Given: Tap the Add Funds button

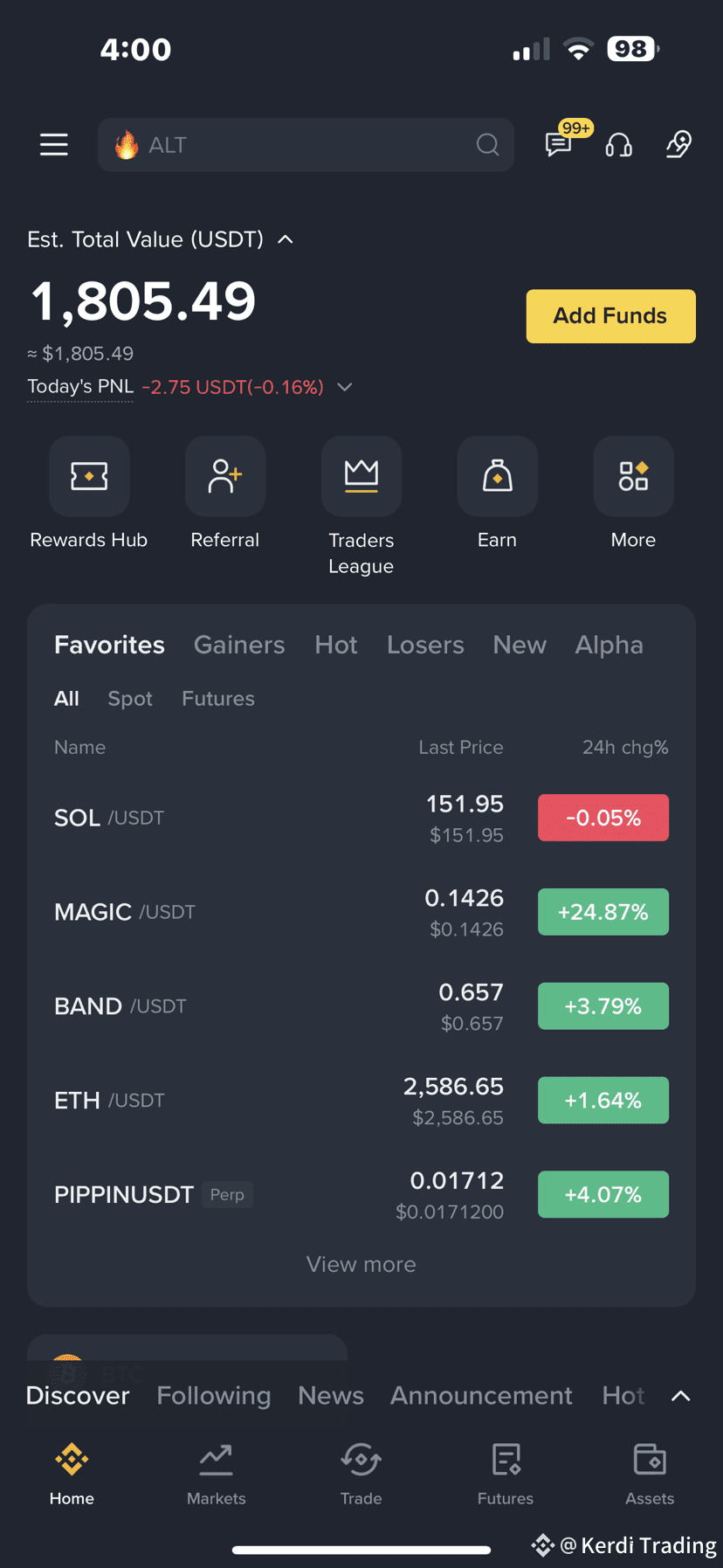Looking at the screenshot, I should tap(611, 316).
